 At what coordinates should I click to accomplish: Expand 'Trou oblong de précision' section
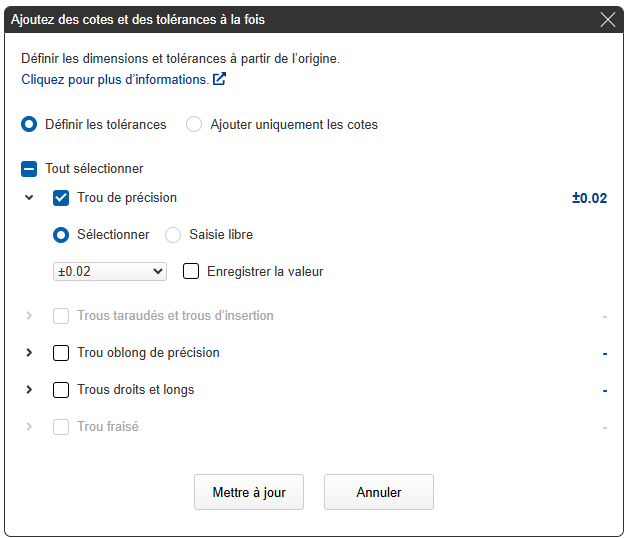[x=29, y=353]
